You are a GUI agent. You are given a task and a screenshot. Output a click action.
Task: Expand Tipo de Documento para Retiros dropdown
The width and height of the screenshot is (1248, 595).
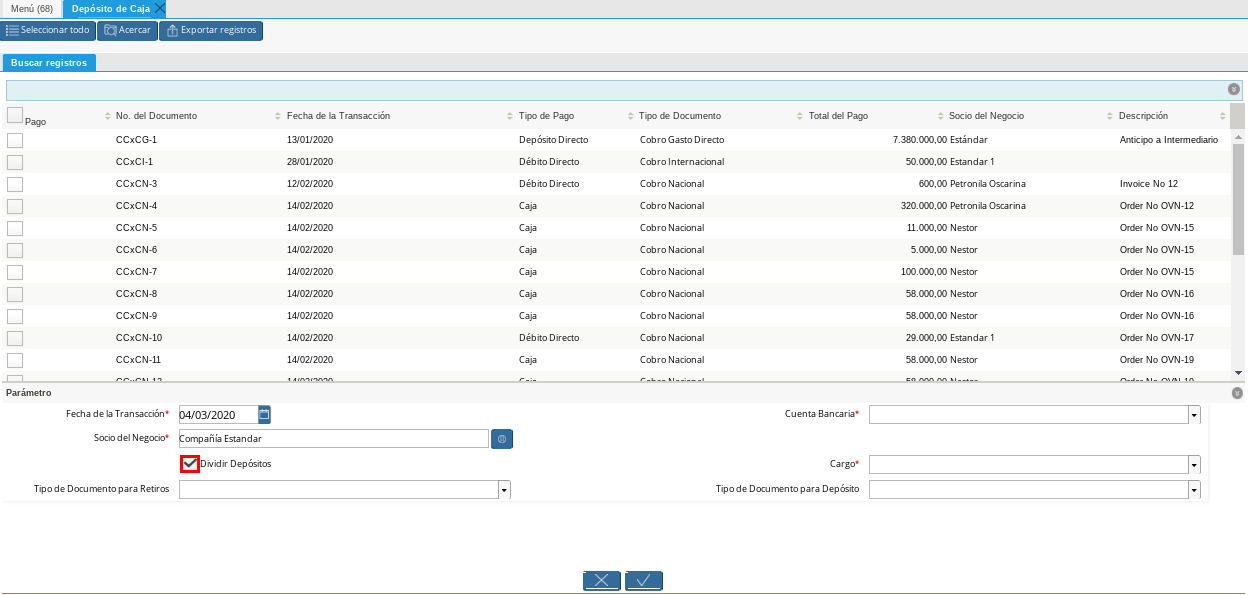tap(504, 490)
